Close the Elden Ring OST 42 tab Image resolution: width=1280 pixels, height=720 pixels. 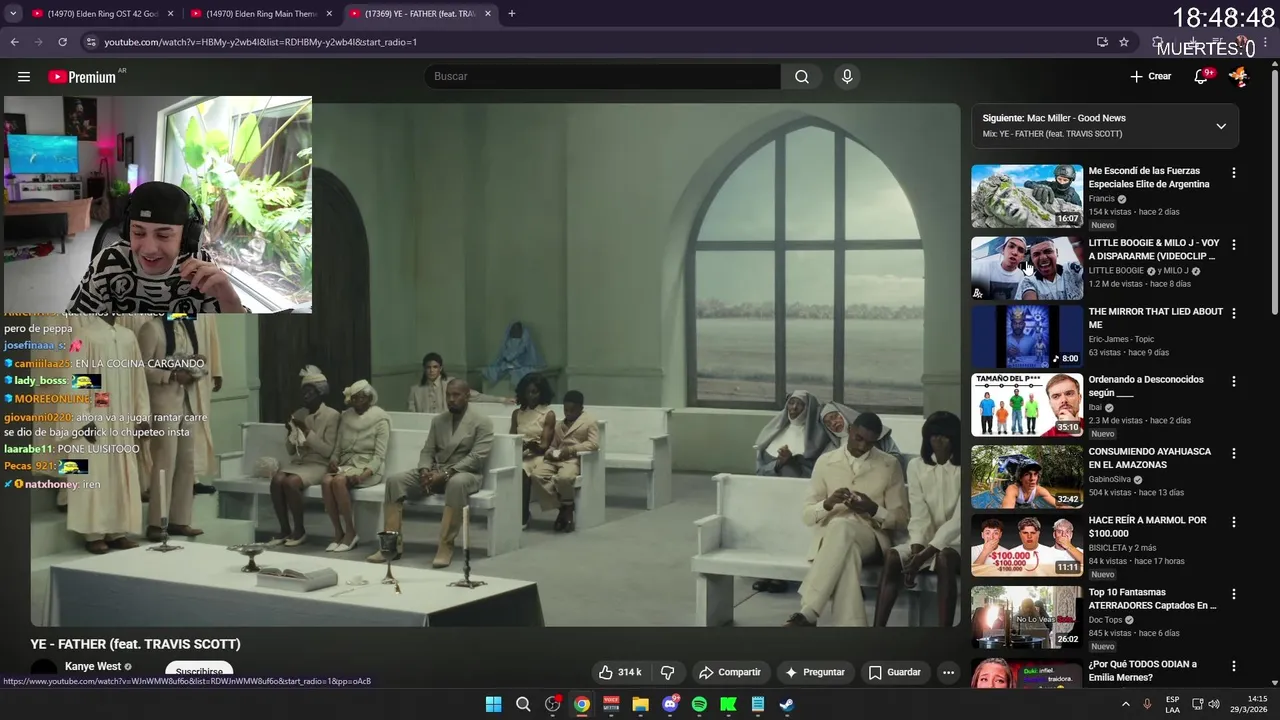pyautogui.click(x=170, y=14)
